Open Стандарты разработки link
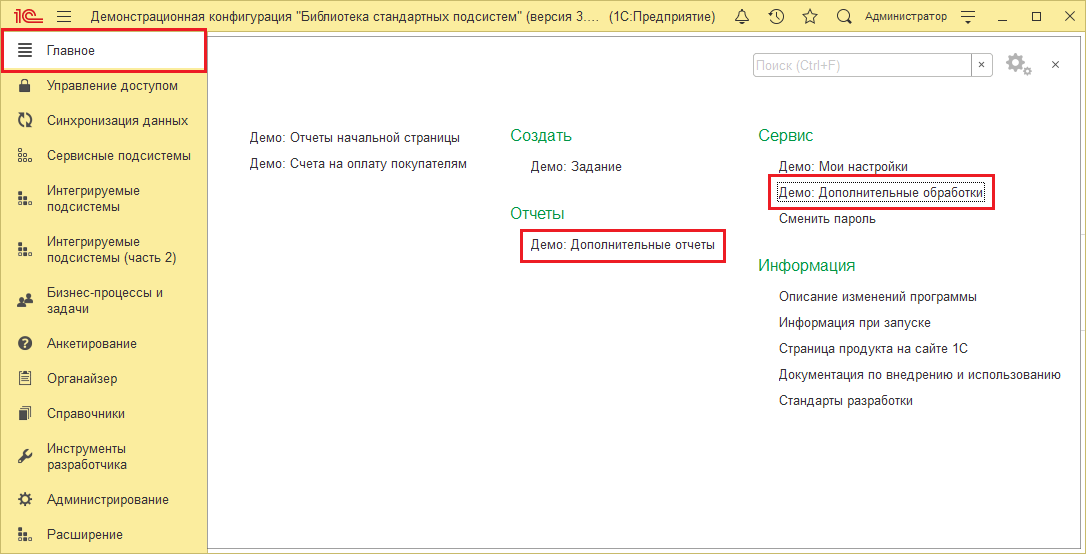The width and height of the screenshot is (1086, 554). click(x=846, y=400)
